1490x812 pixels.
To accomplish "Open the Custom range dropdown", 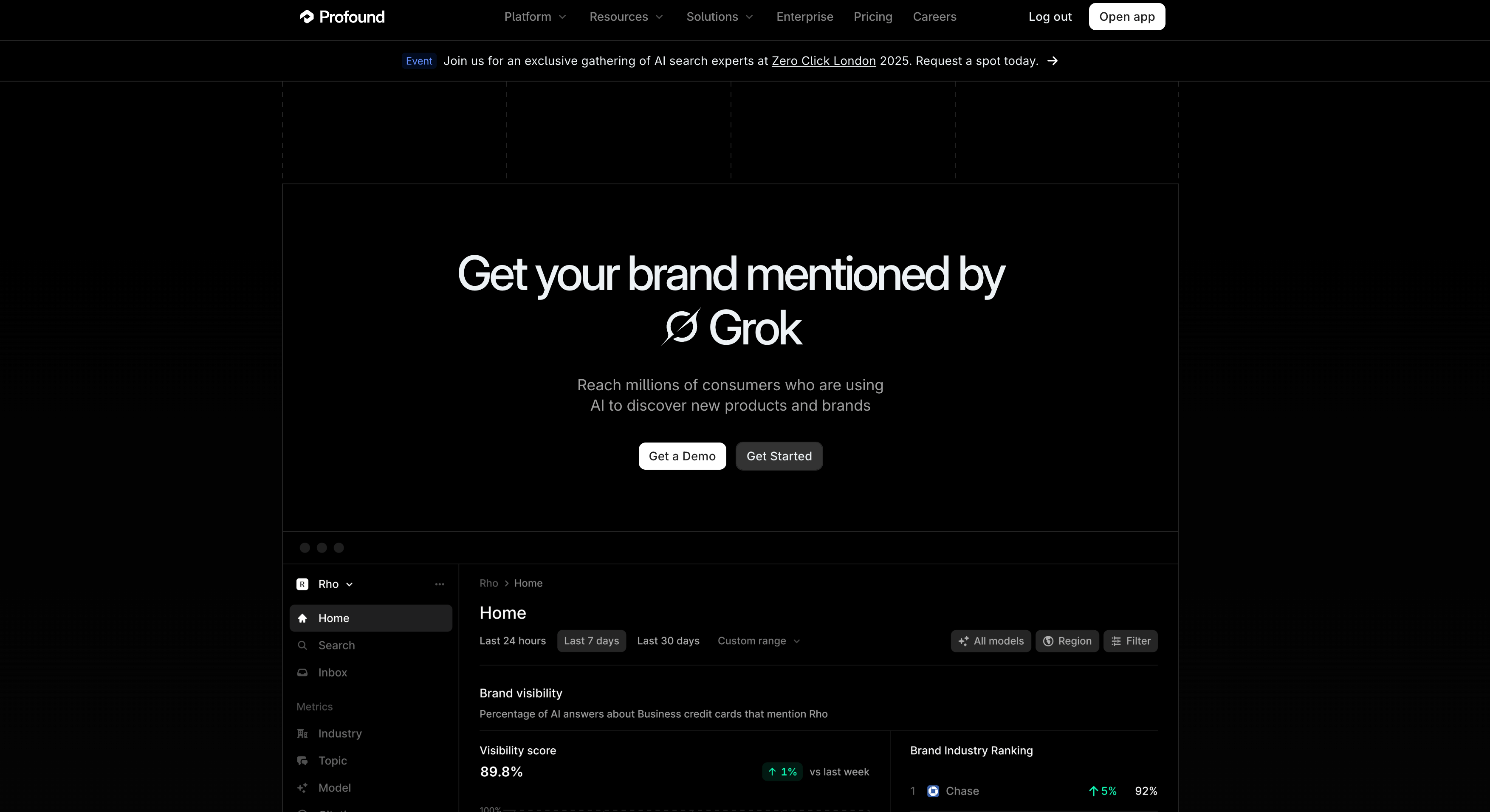I will coord(758,641).
